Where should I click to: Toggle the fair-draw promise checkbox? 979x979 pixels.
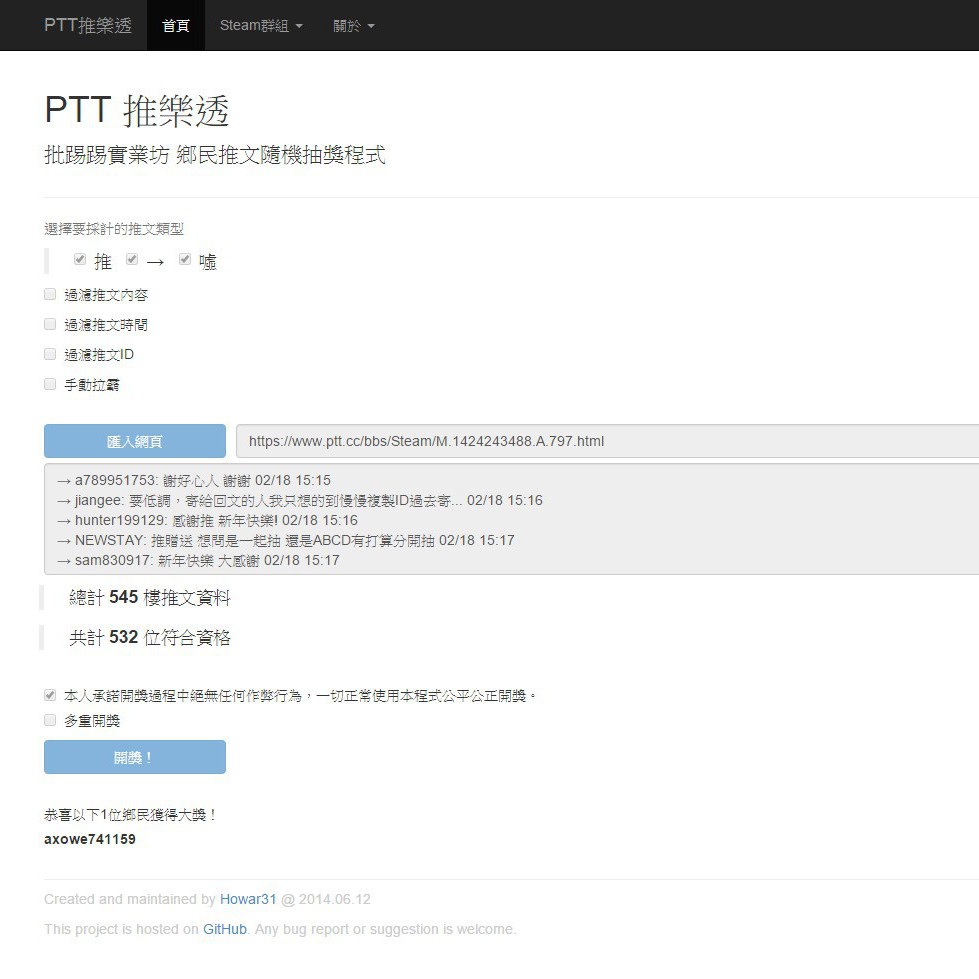(x=50, y=695)
